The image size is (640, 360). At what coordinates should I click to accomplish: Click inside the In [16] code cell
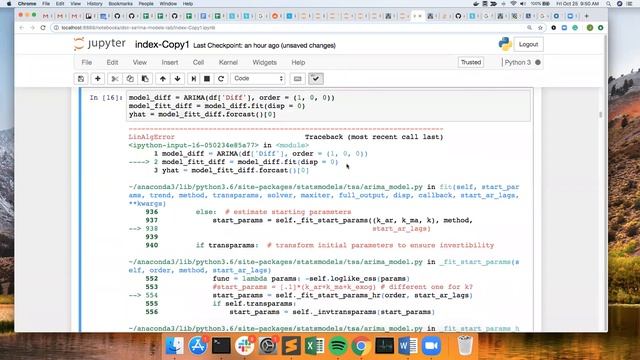pyautogui.click(x=329, y=106)
